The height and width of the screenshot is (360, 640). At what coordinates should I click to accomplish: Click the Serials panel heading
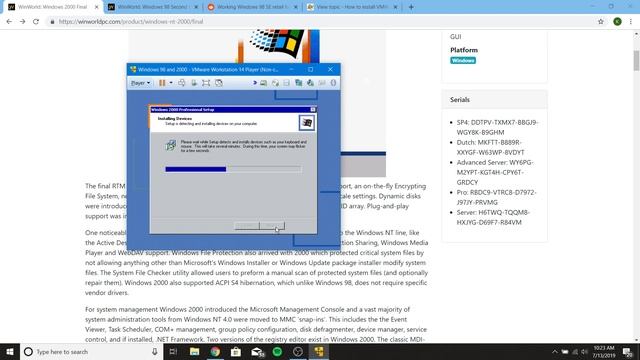coord(460,100)
